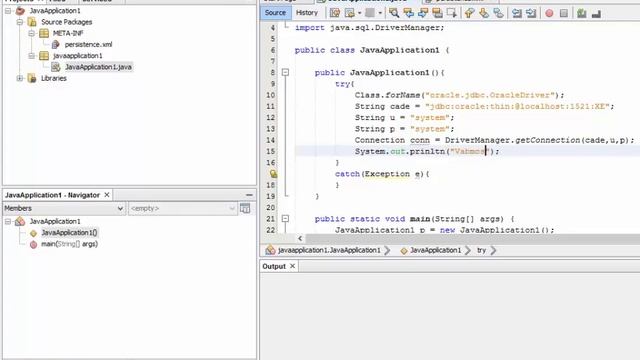The image size is (640, 360).
Task: Minimize the Navigator panel
Action: (x=249, y=195)
